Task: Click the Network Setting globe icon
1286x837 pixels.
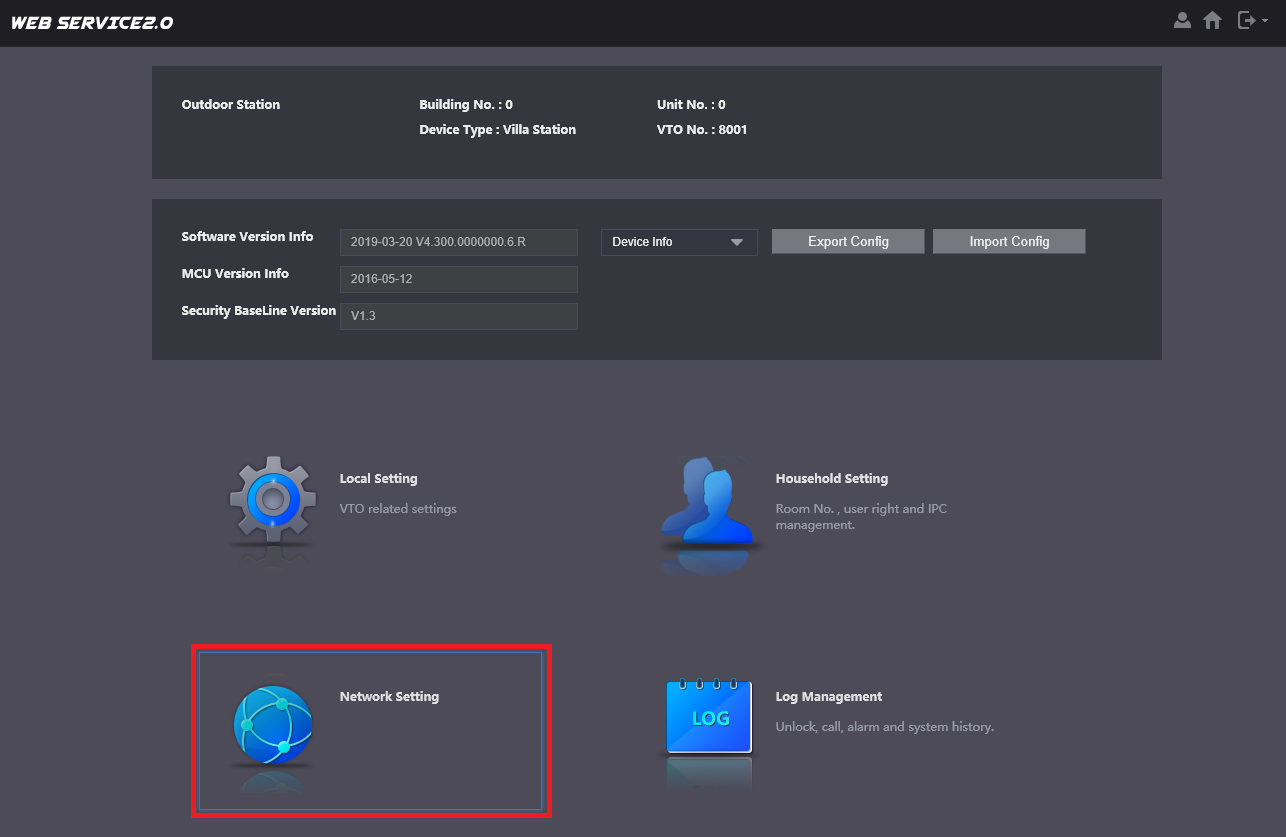Action: tap(272, 725)
